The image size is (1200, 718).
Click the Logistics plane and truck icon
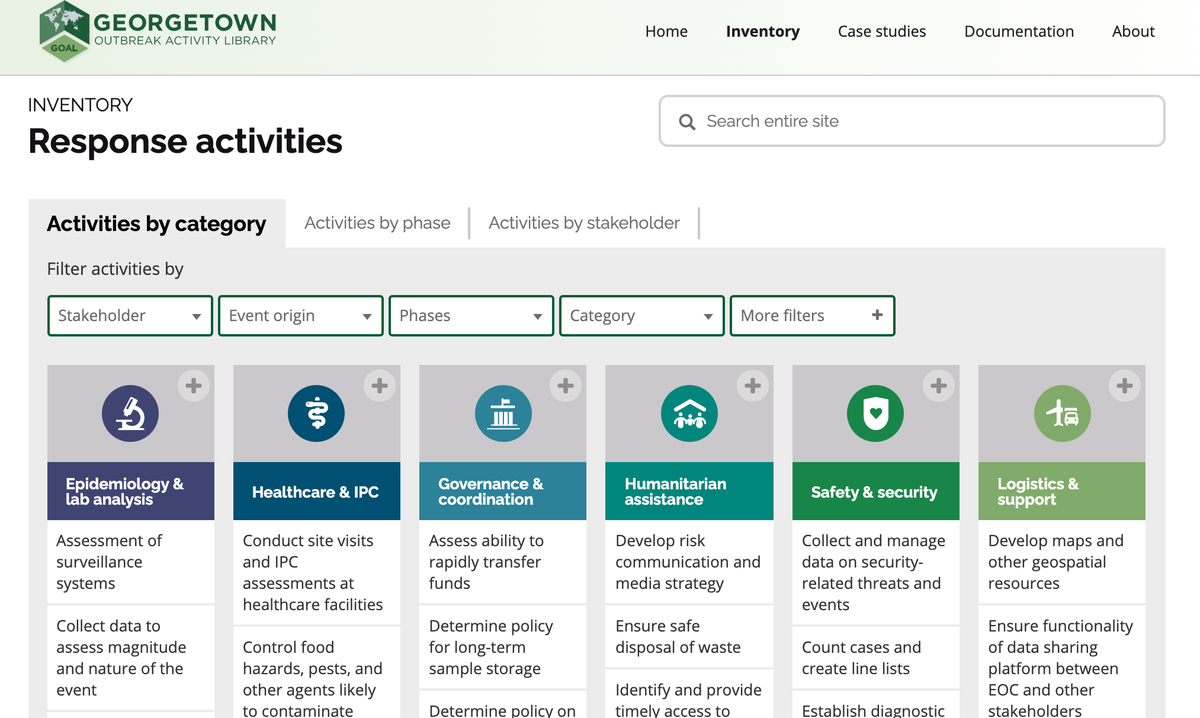[x=1062, y=413]
